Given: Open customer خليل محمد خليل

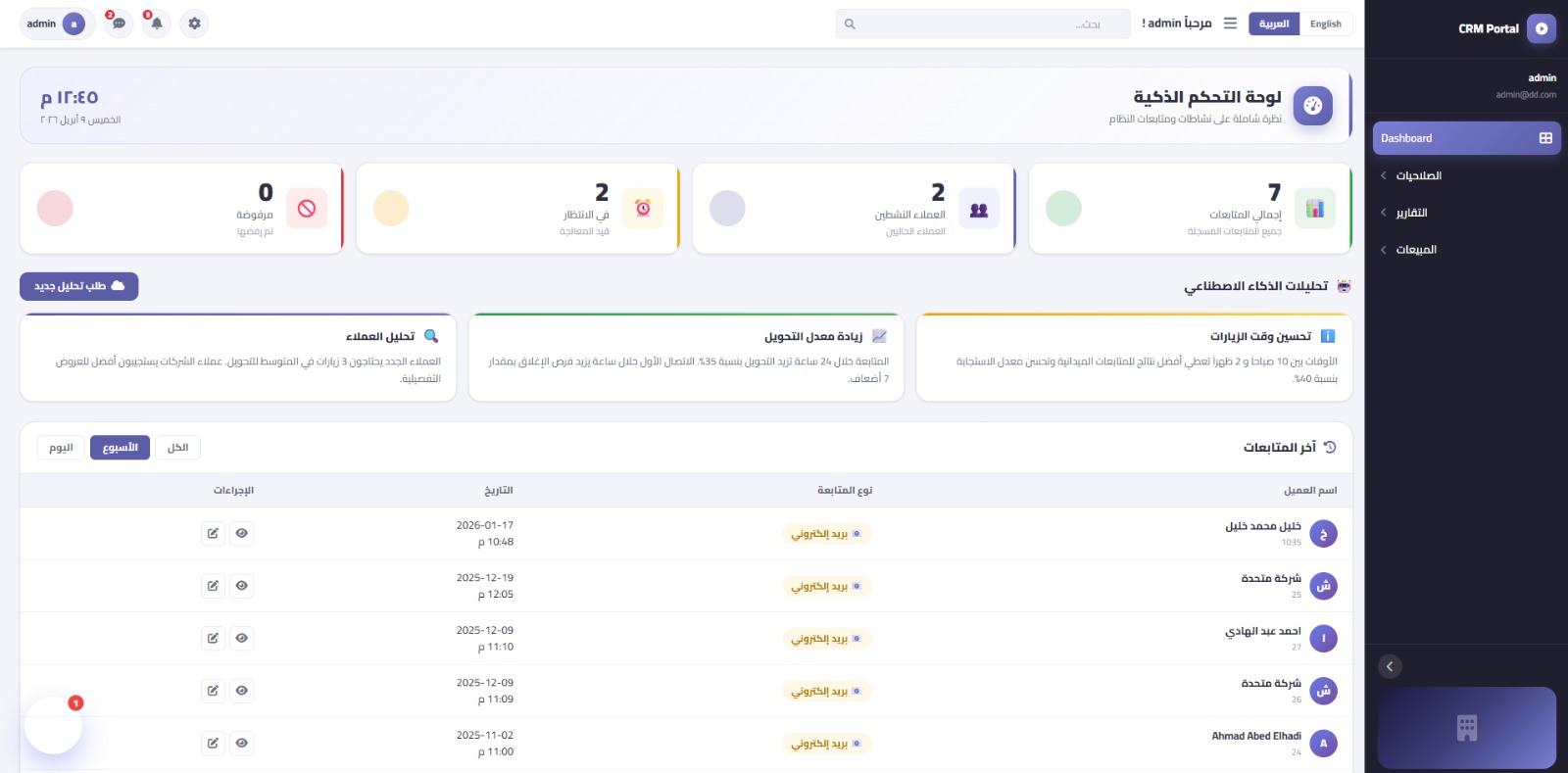Looking at the screenshot, I should coord(1262,526).
